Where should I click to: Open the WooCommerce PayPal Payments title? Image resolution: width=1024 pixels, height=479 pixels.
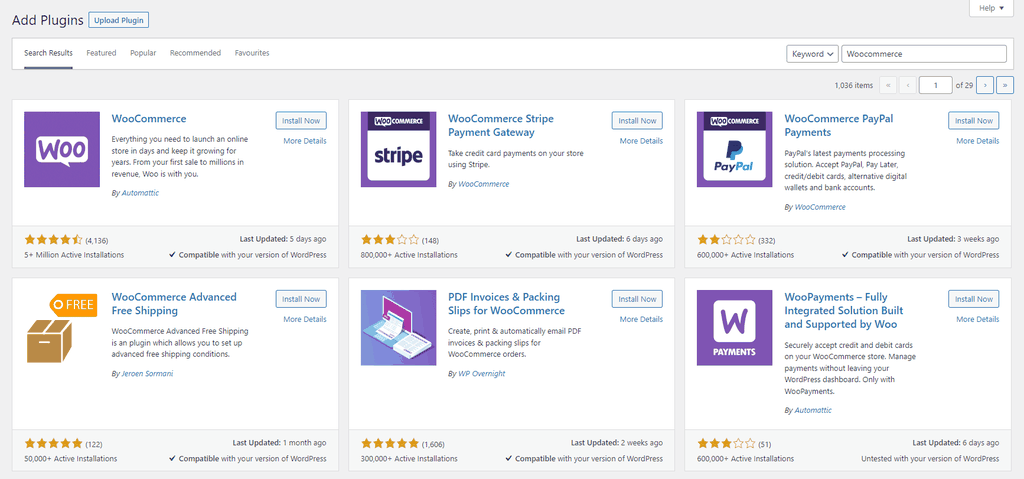[x=839, y=125]
